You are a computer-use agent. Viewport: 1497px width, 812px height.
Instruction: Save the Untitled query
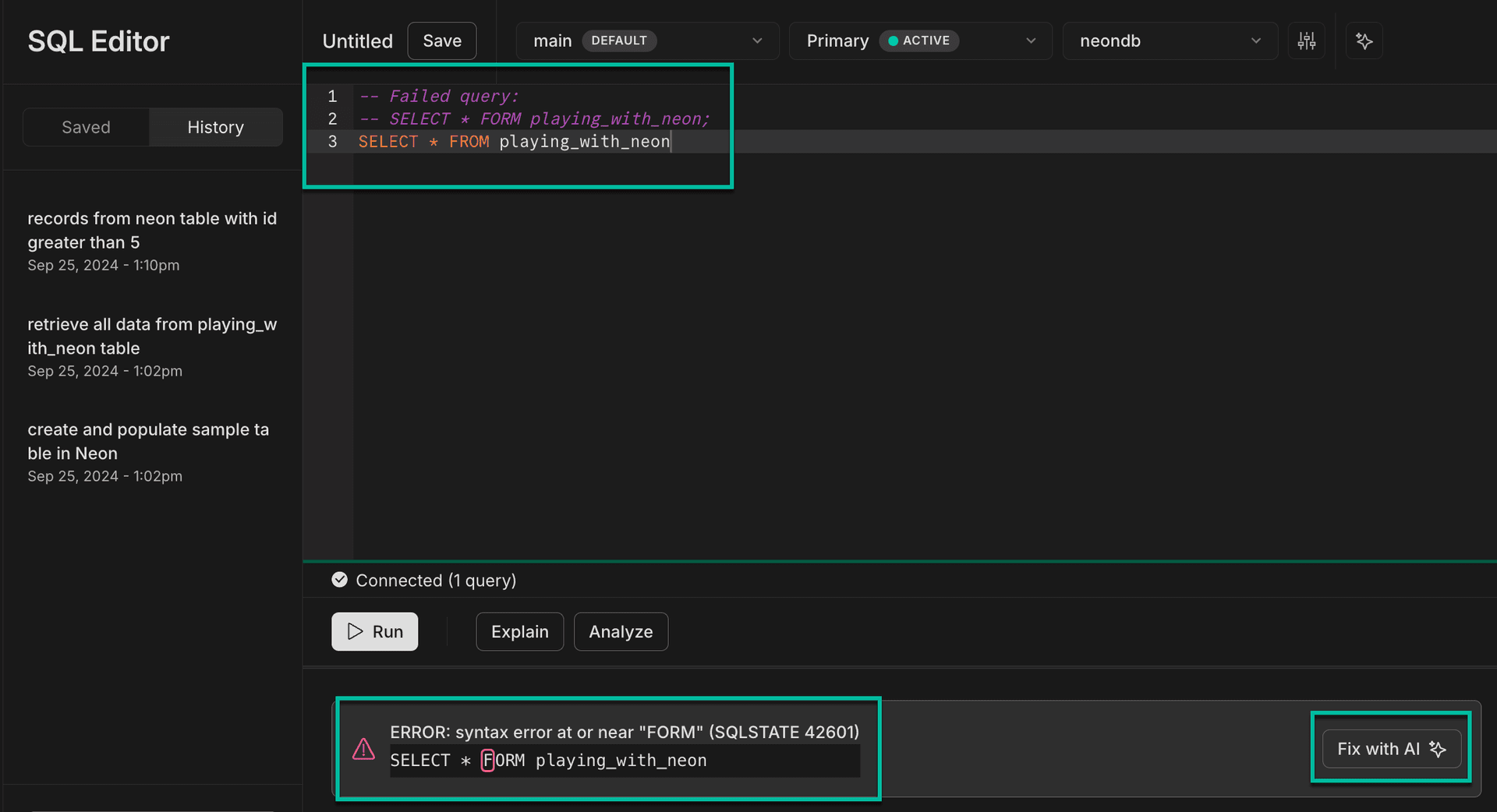pos(441,41)
